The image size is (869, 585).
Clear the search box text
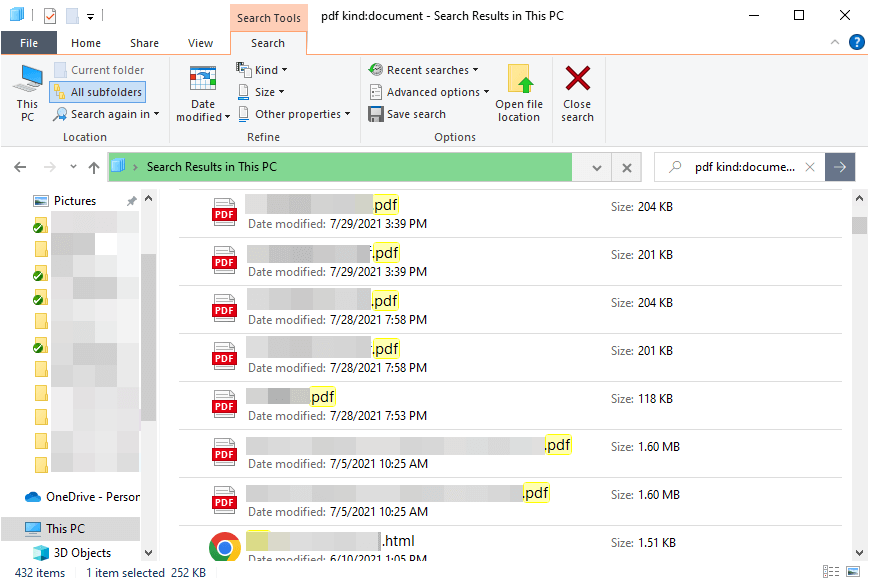tap(810, 167)
